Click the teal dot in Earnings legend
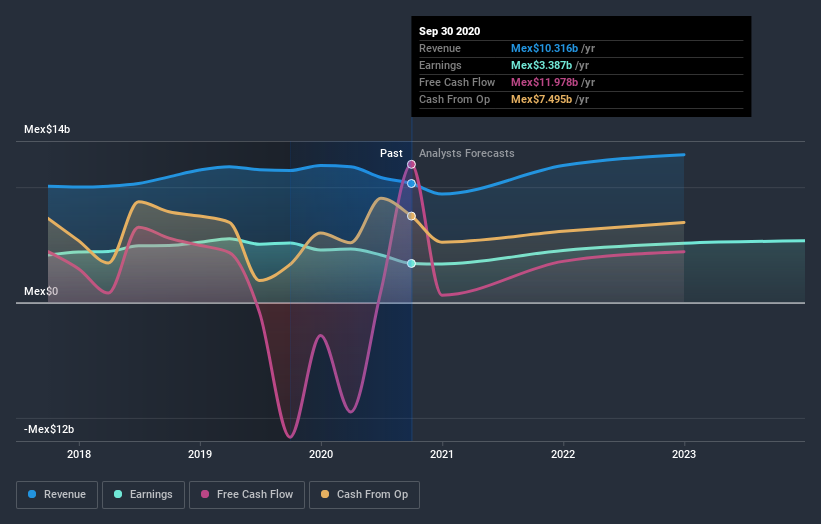821x524 pixels. (118, 494)
